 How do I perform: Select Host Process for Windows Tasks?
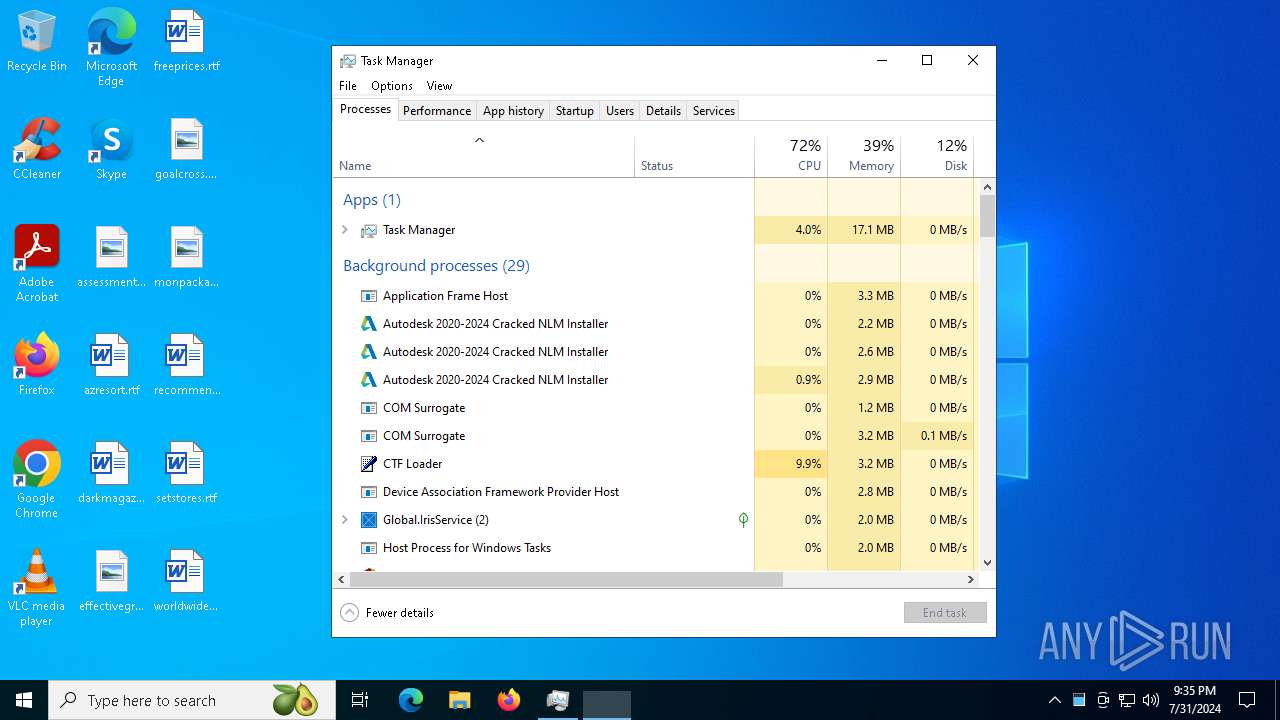pos(654,548)
